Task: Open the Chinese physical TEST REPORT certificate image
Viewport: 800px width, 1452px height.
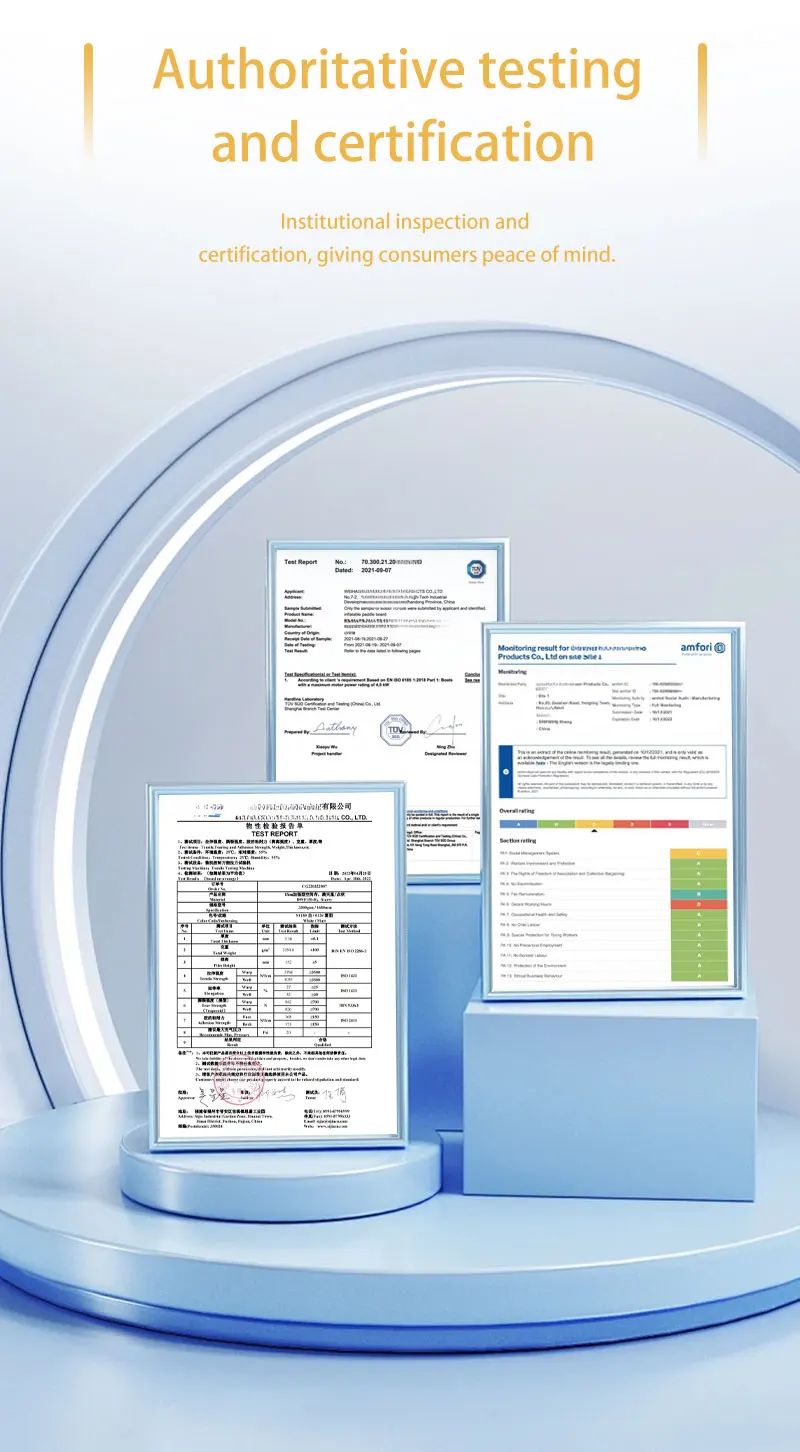Action: [x=277, y=965]
